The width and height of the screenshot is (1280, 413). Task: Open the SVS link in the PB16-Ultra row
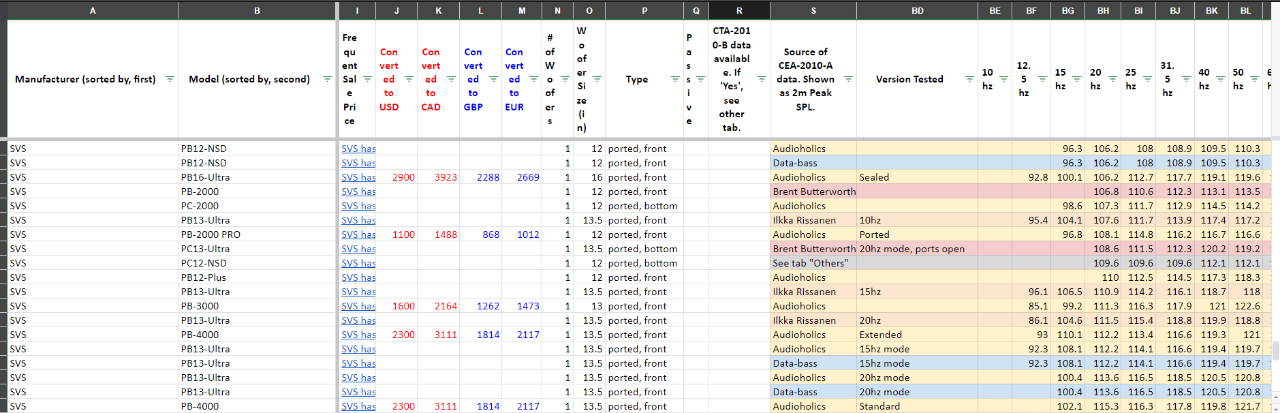[359, 177]
